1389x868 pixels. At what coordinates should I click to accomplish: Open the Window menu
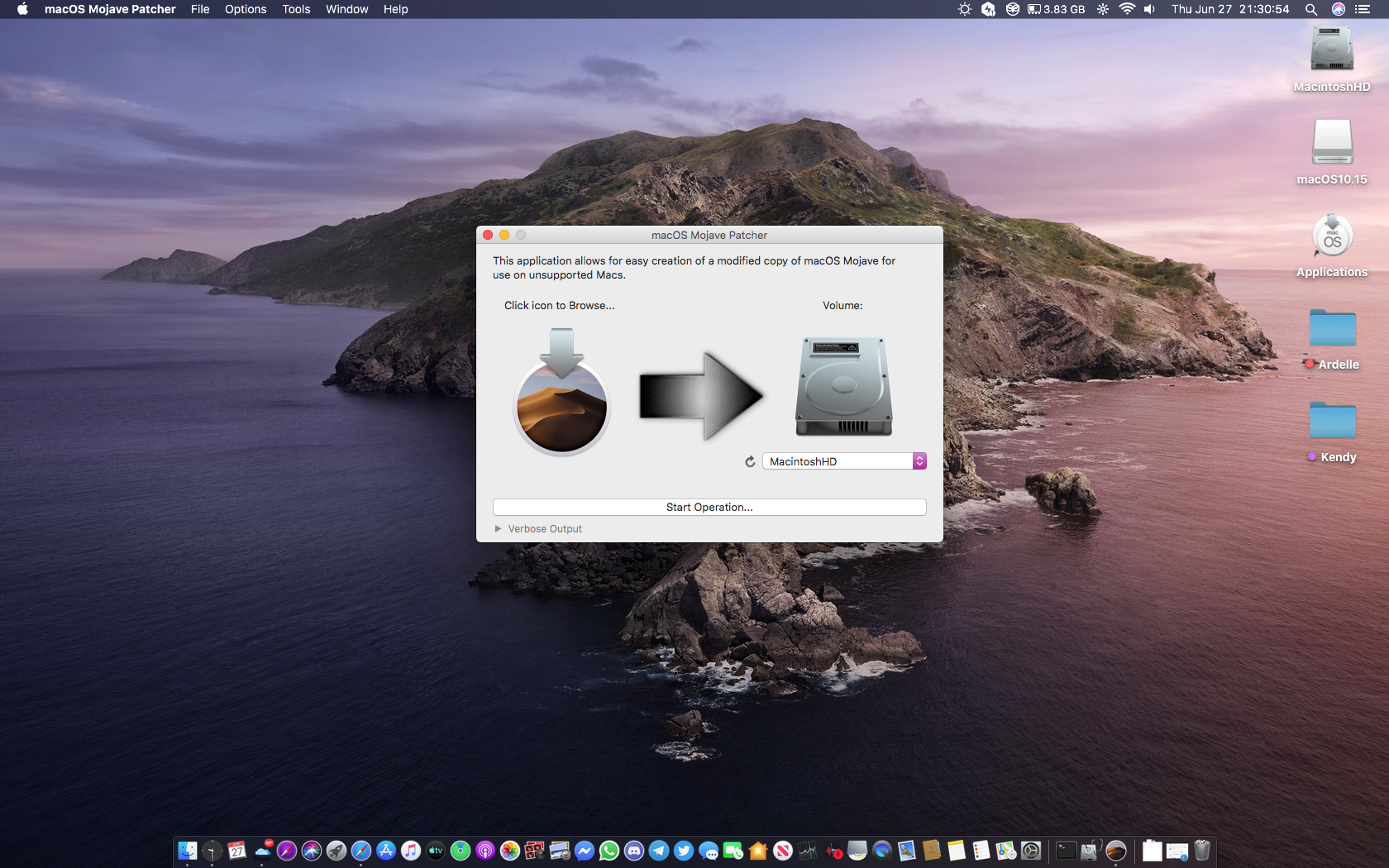click(346, 9)
